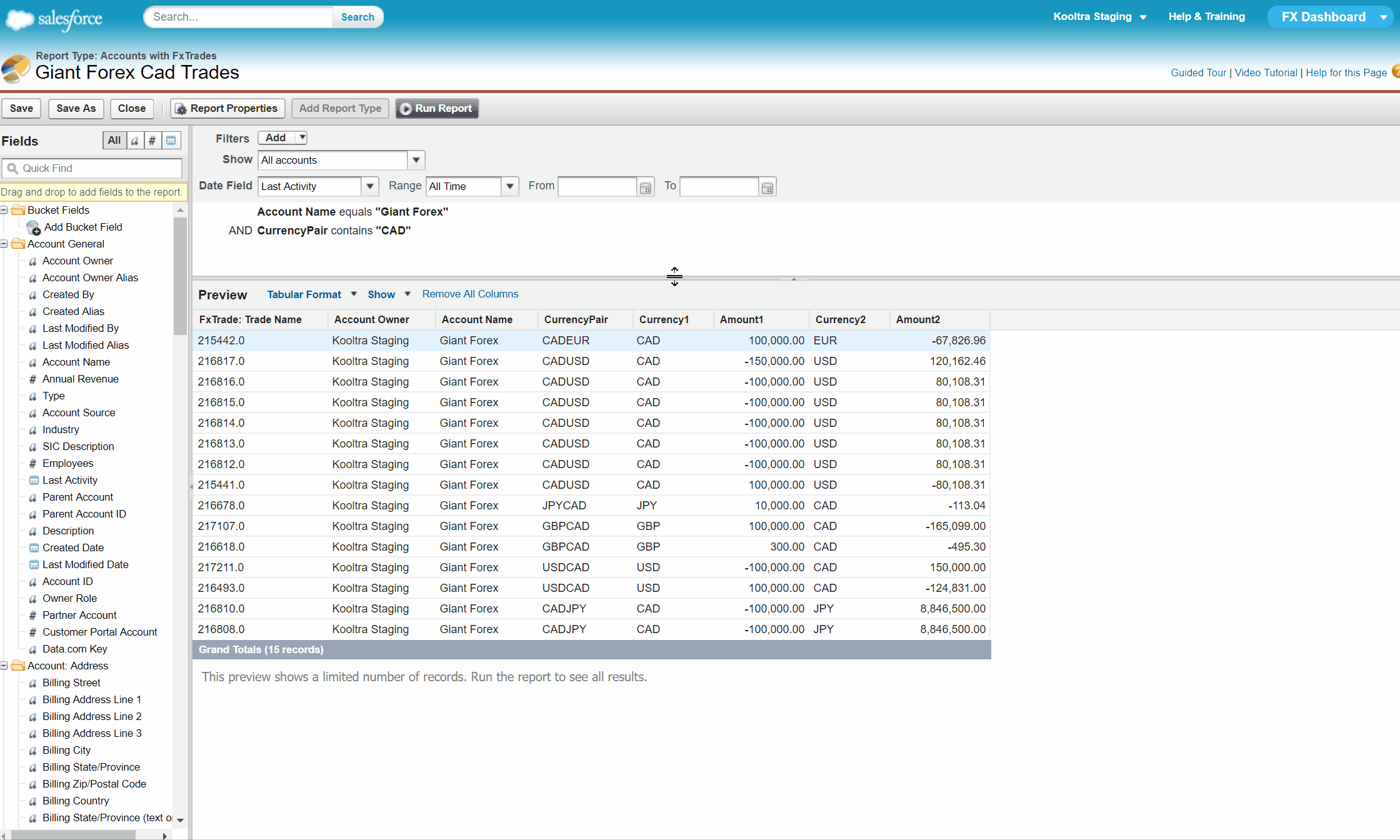The height and width of the screenshot is (840, 1400).
Task: Select the SIC Description field
Action: click(x=78, y=446)
